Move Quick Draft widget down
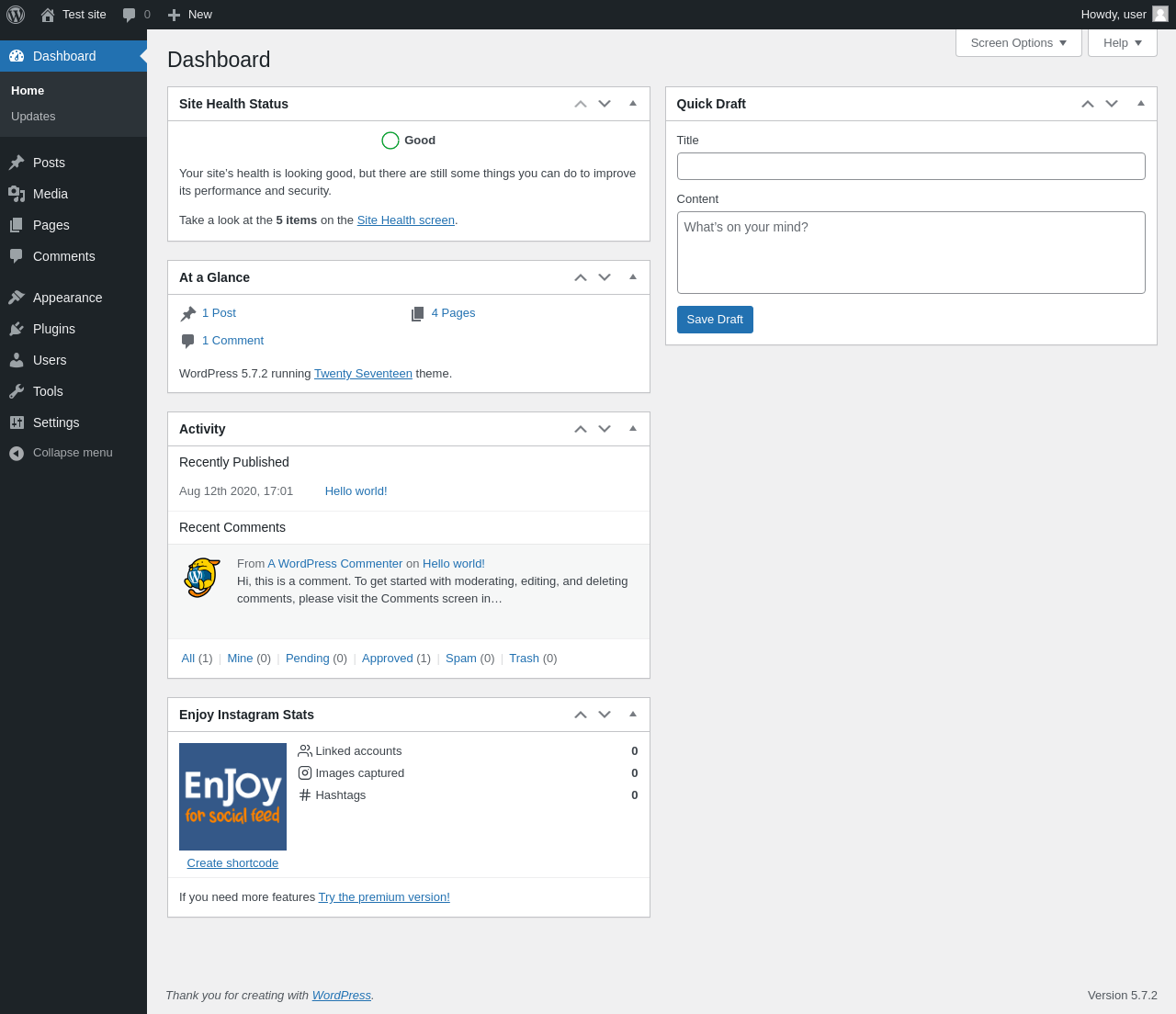1176x1014 pixels. (x=1112, y=104)
